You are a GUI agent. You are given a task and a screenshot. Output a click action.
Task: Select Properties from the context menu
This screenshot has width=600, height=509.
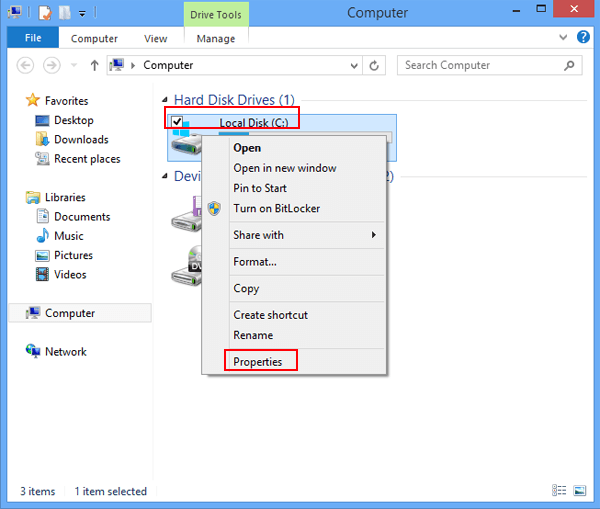[x=258, y=361]
